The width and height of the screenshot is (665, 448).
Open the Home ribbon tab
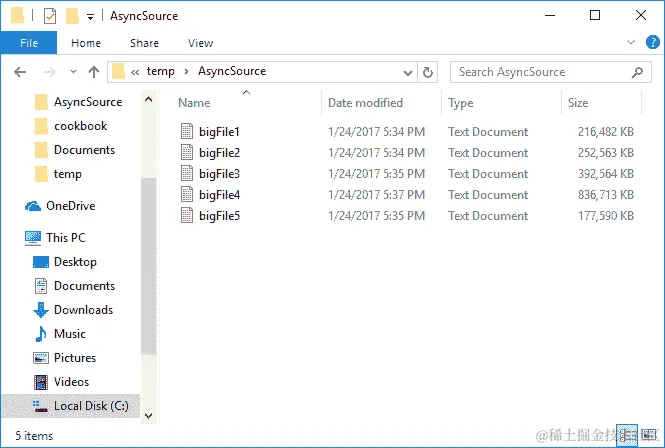tap(86, 43)
